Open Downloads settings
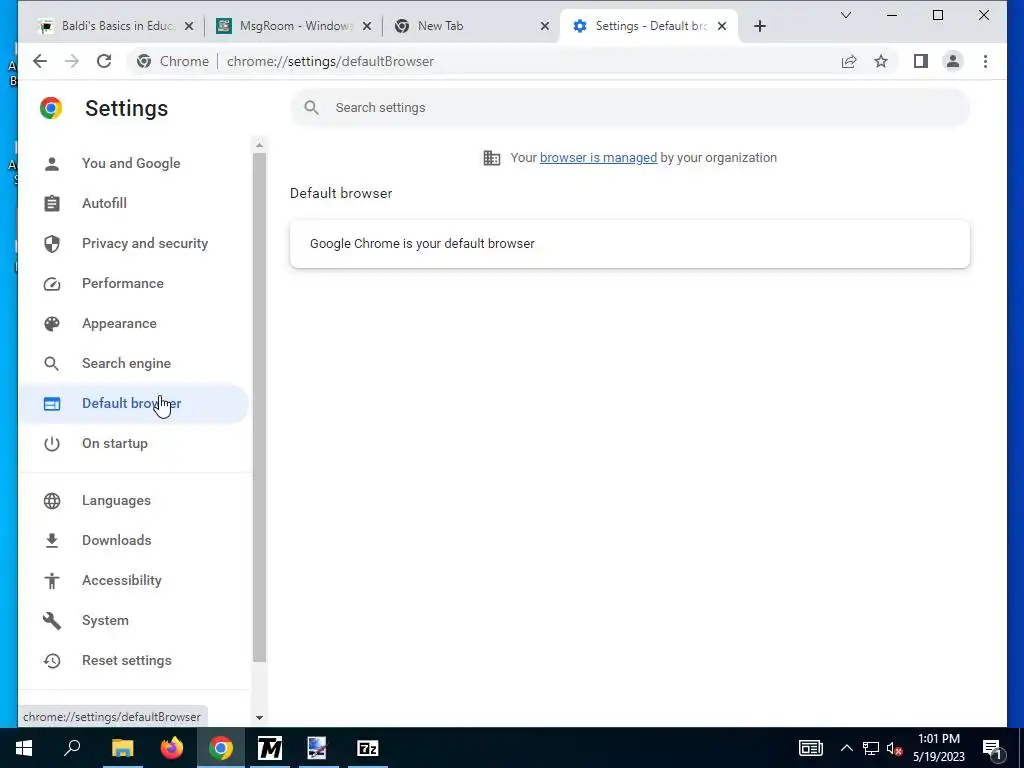The height and width of the screenshot is (768, 1024). point(133,541)
